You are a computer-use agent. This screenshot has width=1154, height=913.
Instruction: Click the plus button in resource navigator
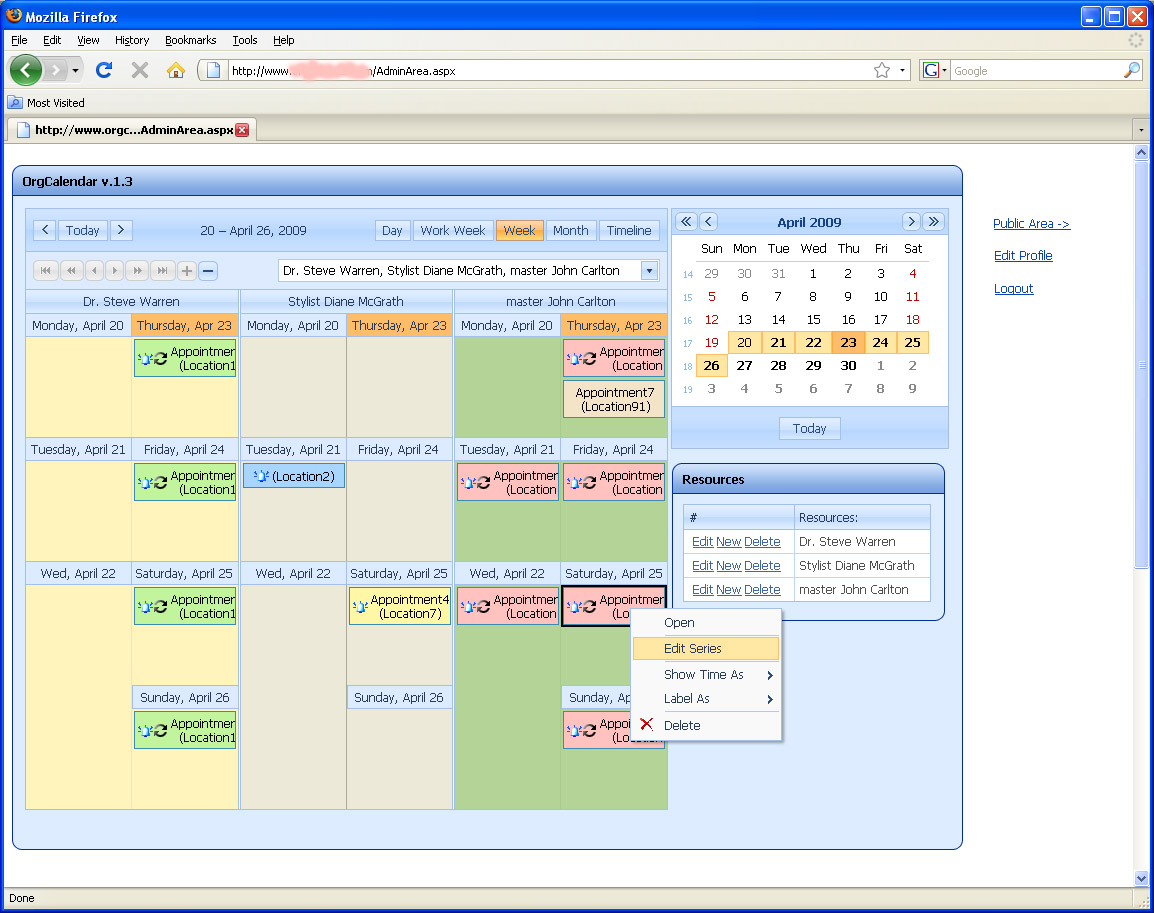pos(187,270)
